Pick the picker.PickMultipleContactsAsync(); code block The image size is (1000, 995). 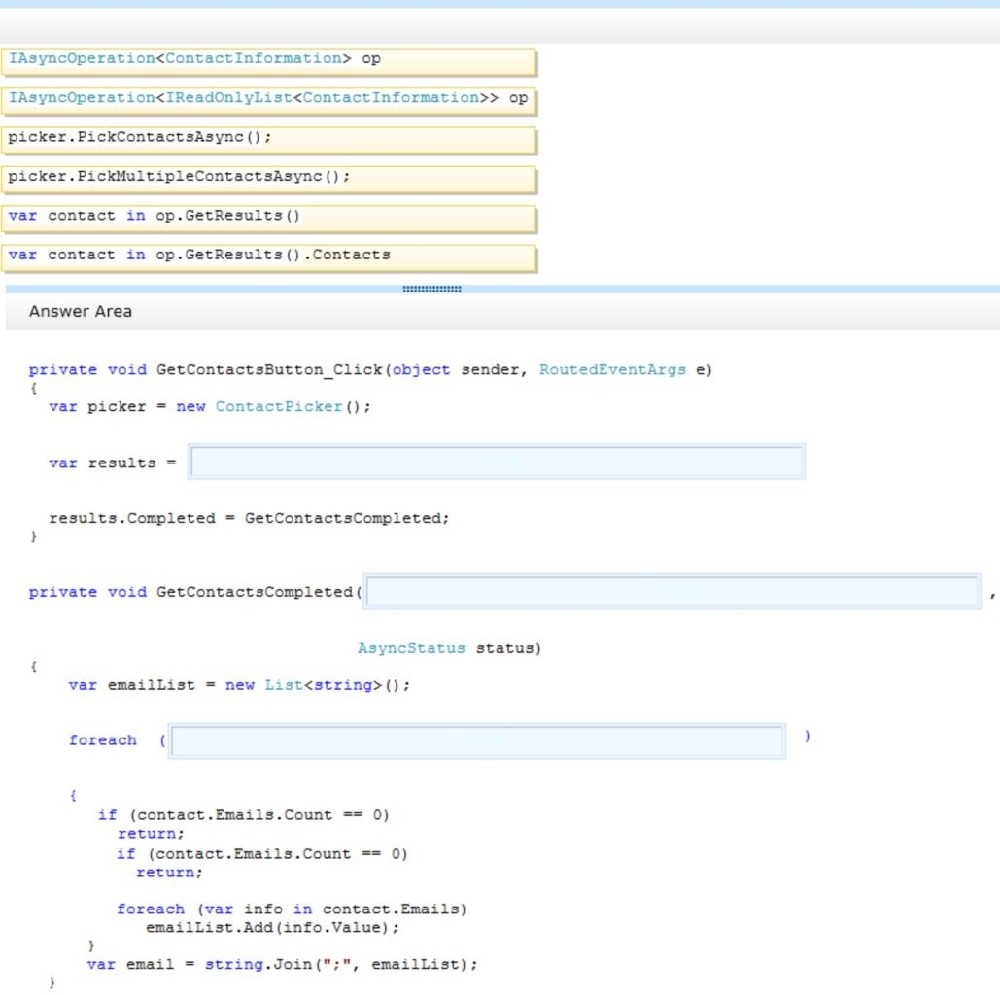[268, 180]
